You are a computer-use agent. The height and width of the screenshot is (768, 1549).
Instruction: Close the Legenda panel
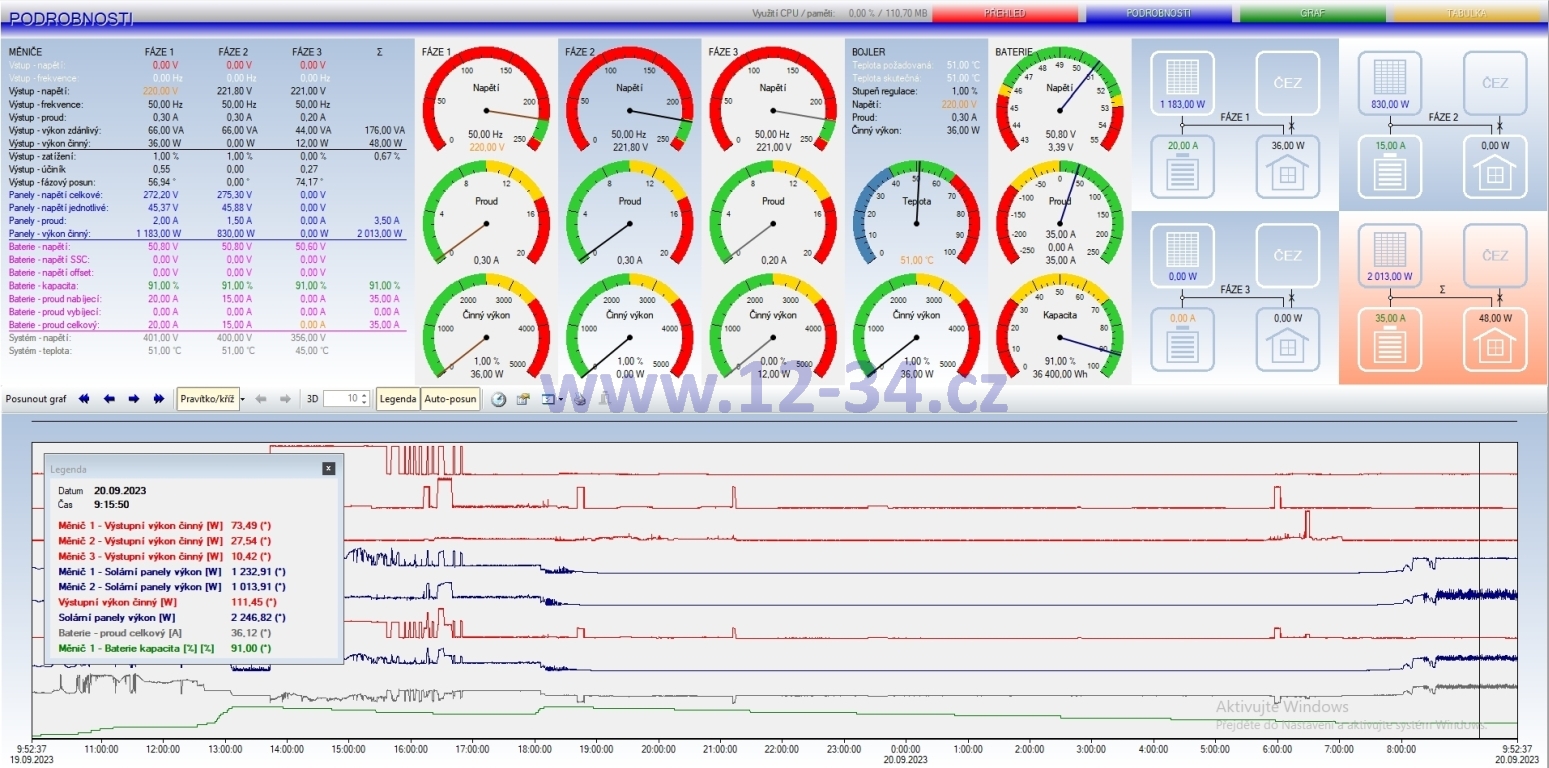pos(328,468)
